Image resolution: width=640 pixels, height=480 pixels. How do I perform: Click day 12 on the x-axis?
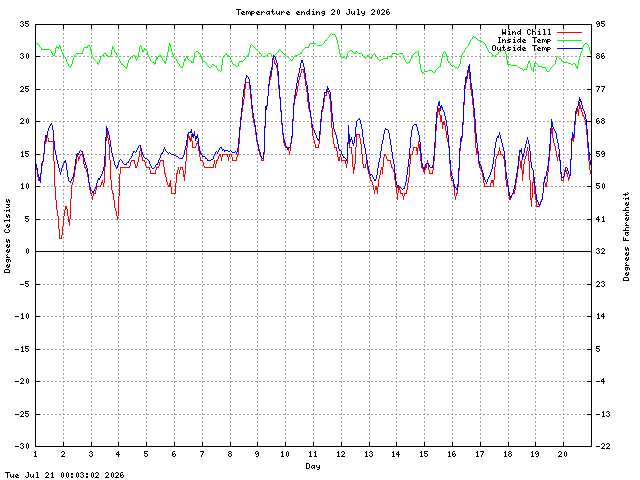pos(341,454)
